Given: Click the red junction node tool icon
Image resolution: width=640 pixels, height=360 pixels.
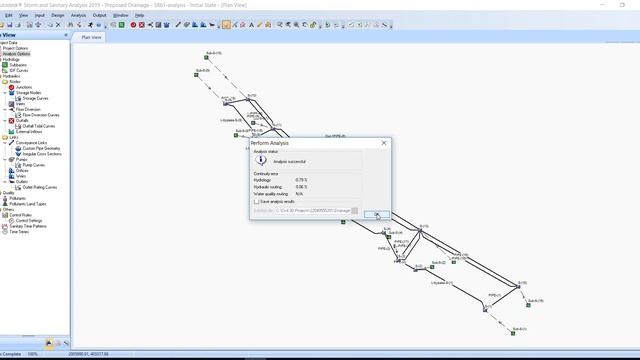Looking at the screenshot, I should coord(133,25).
